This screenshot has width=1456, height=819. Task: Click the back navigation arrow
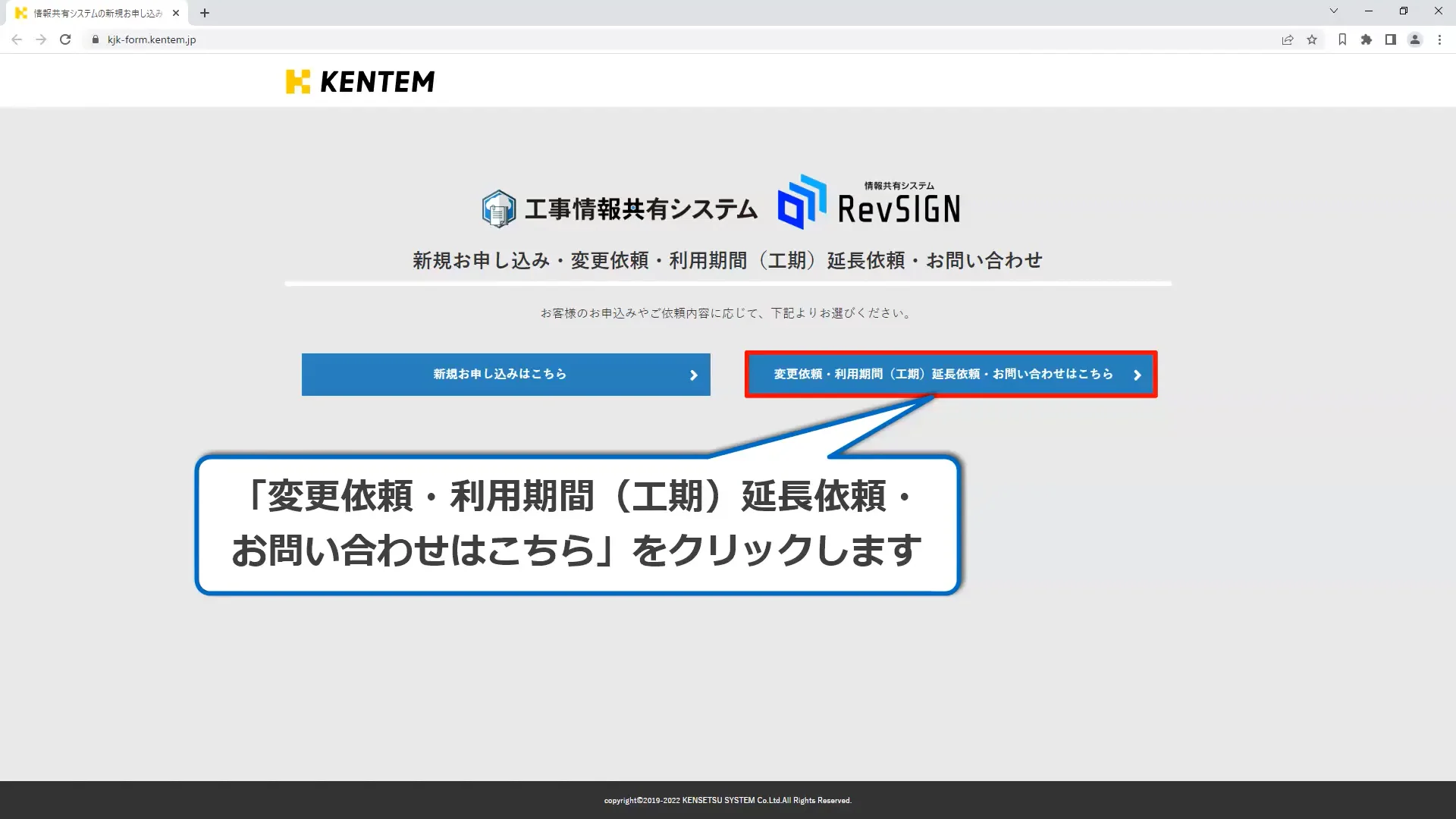(x=16, y=39)
